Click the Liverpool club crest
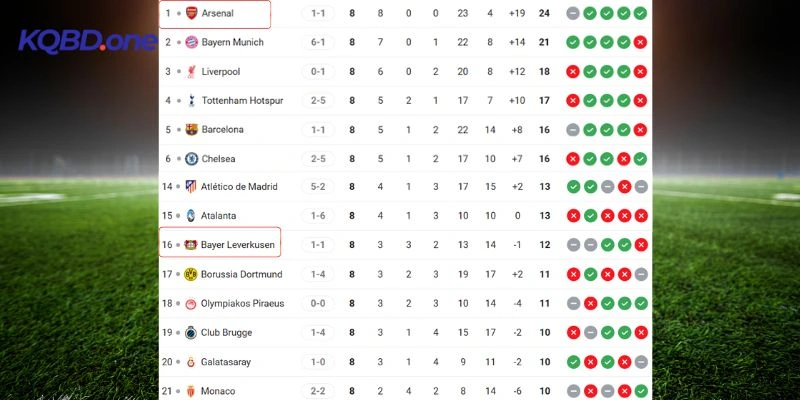Image resolution: width=800 pixels, height=400 pixels. (191, 72)
